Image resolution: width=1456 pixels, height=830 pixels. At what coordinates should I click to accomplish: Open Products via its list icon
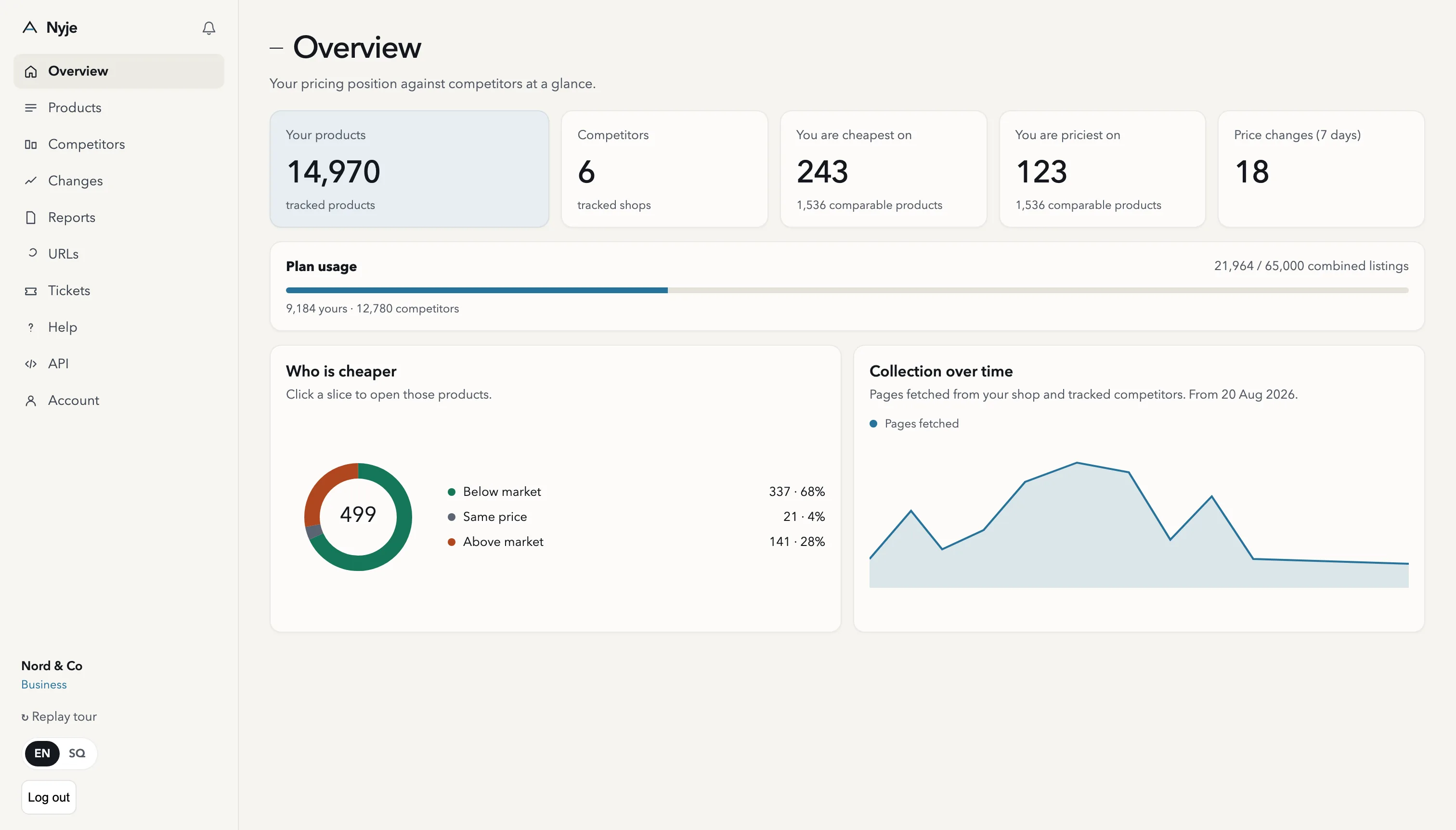point(31,108)
